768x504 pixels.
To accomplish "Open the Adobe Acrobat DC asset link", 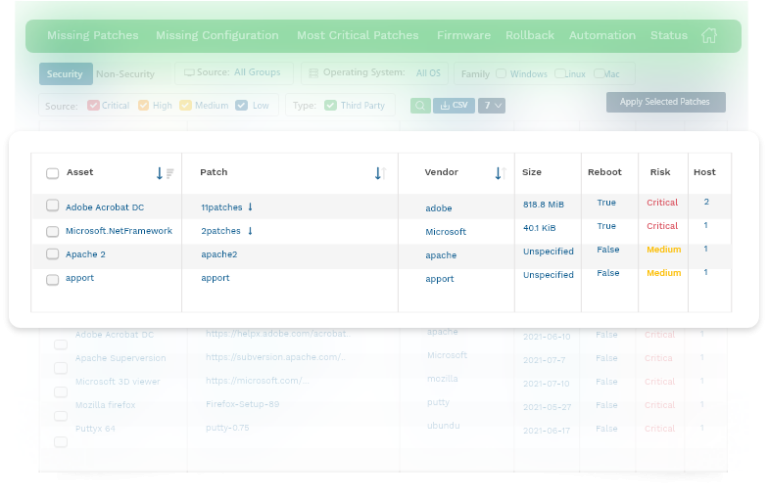I will (x=105, y=207).
